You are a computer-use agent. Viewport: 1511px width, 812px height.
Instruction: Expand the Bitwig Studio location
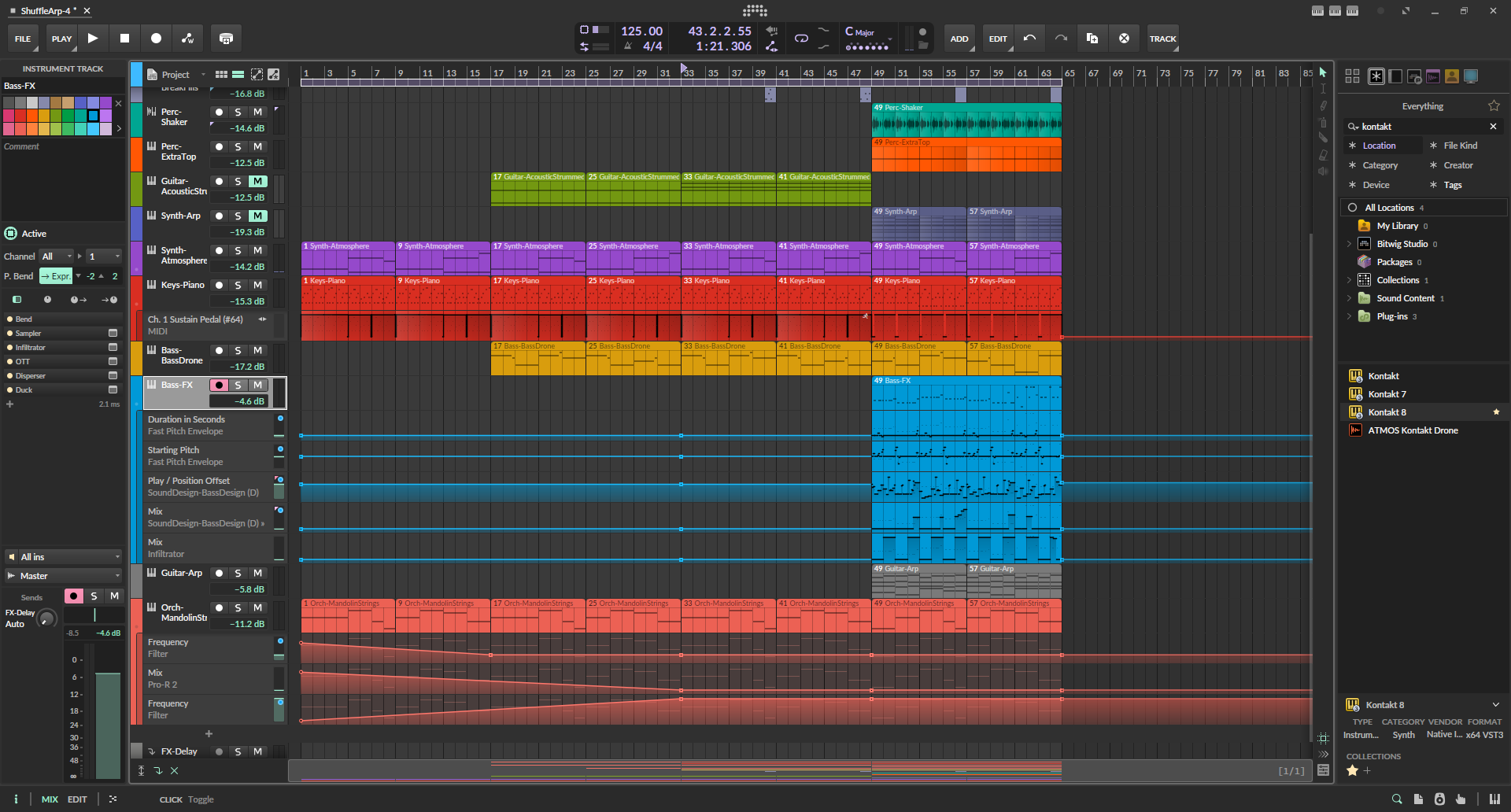click(x=1349, y=244)
